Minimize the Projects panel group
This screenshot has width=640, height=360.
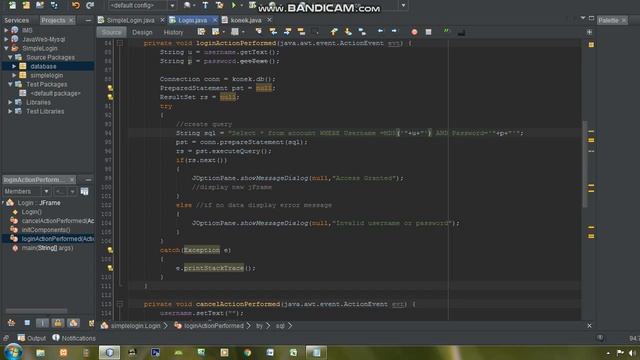[x=88, y=20]
